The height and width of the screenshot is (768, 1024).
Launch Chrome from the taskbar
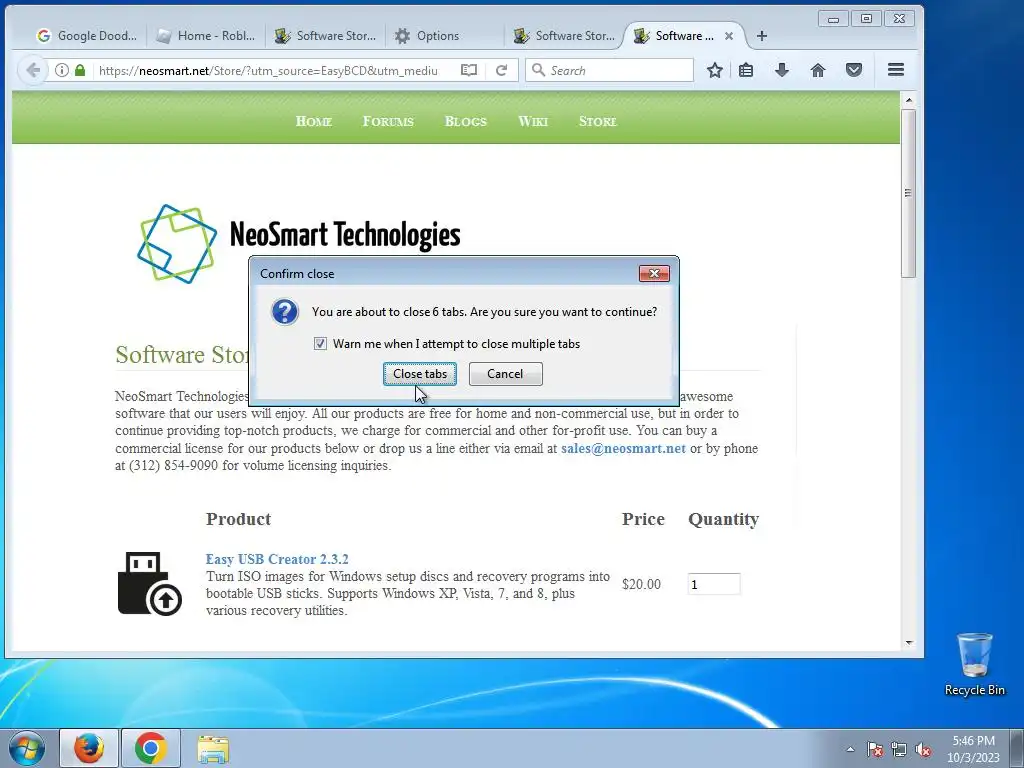pos(151,748)
